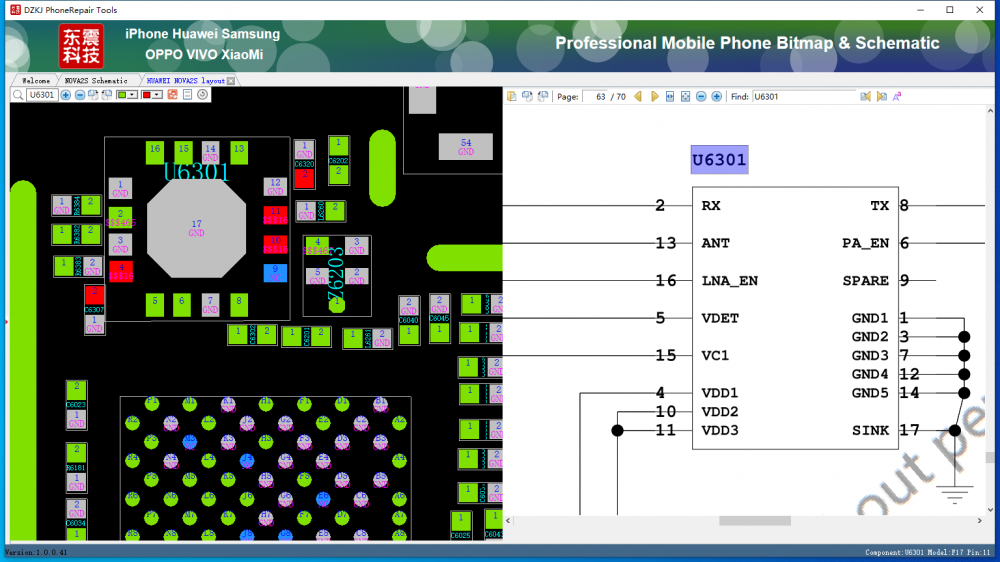Image resolution: width=1000 pixels, height=562 pixels.
Task: Toggle the match-case search option icon
Action: 897,96
